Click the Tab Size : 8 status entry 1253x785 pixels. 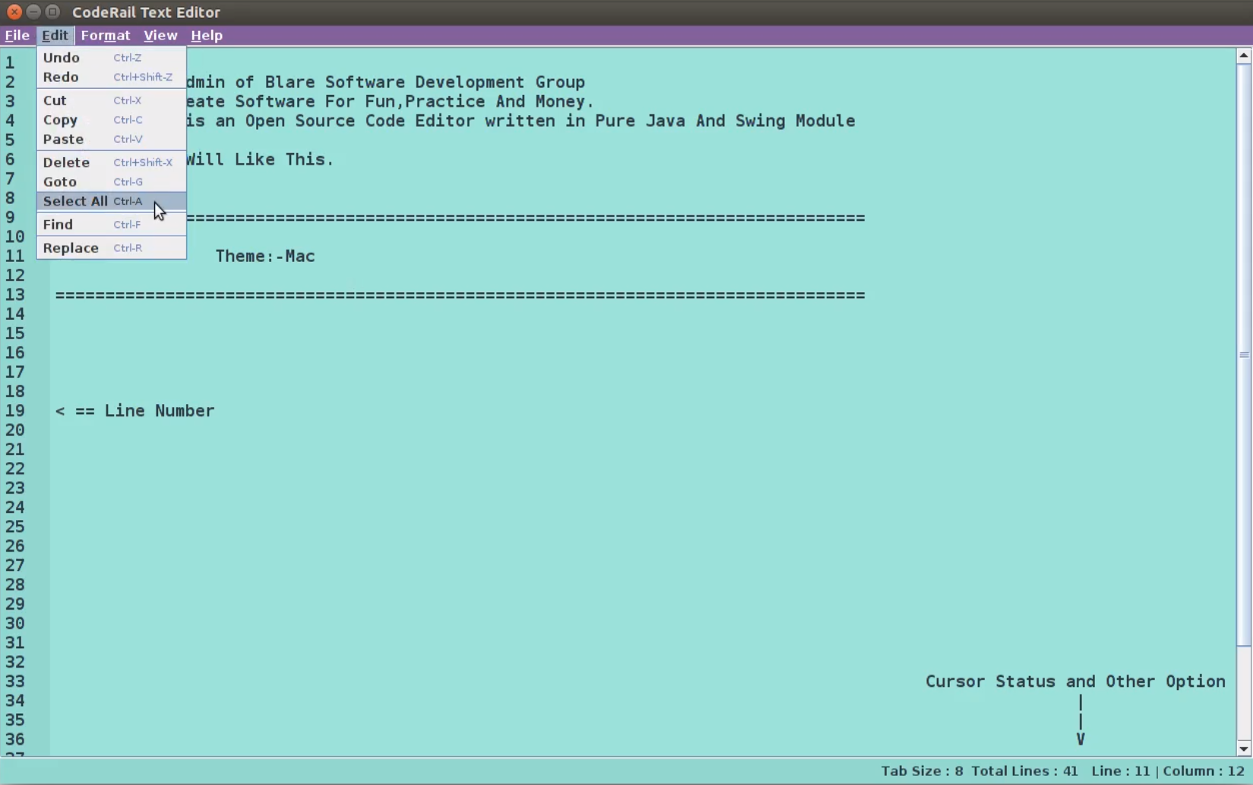922,771
